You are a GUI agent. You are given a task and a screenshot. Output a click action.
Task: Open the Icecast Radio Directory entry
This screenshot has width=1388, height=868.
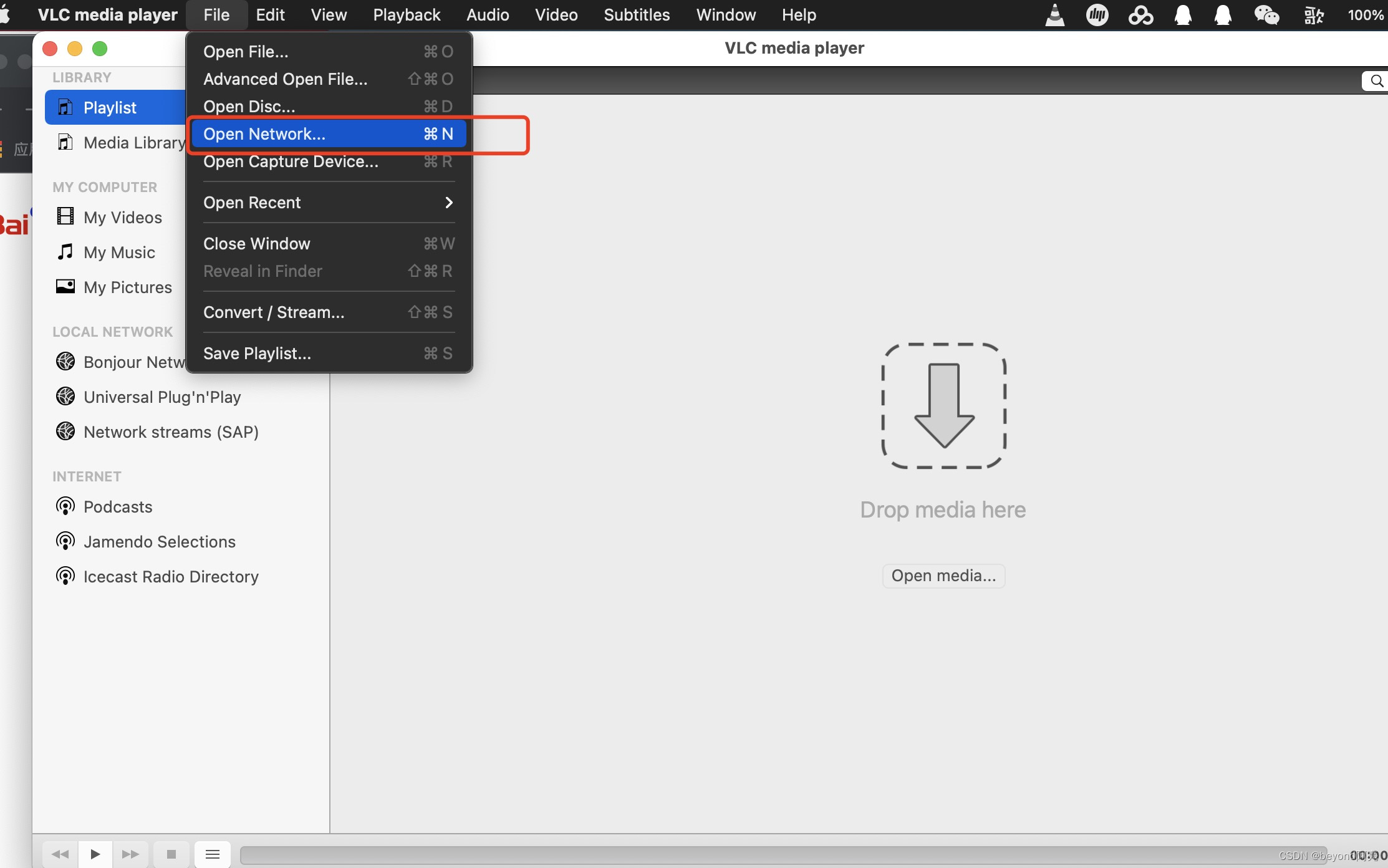point(170,576)
